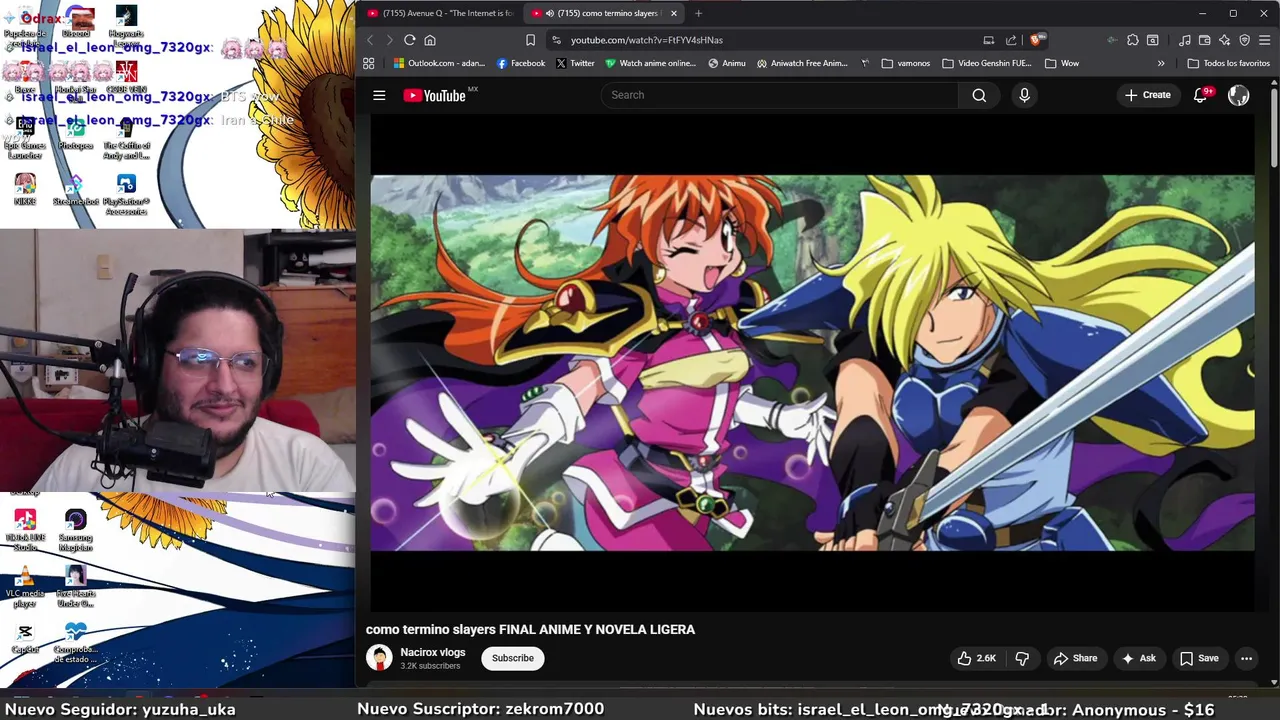Open the Streamer.bot desktop shortcut
The width and height of the screenshot is (1280, 720).
pos(76,190)
